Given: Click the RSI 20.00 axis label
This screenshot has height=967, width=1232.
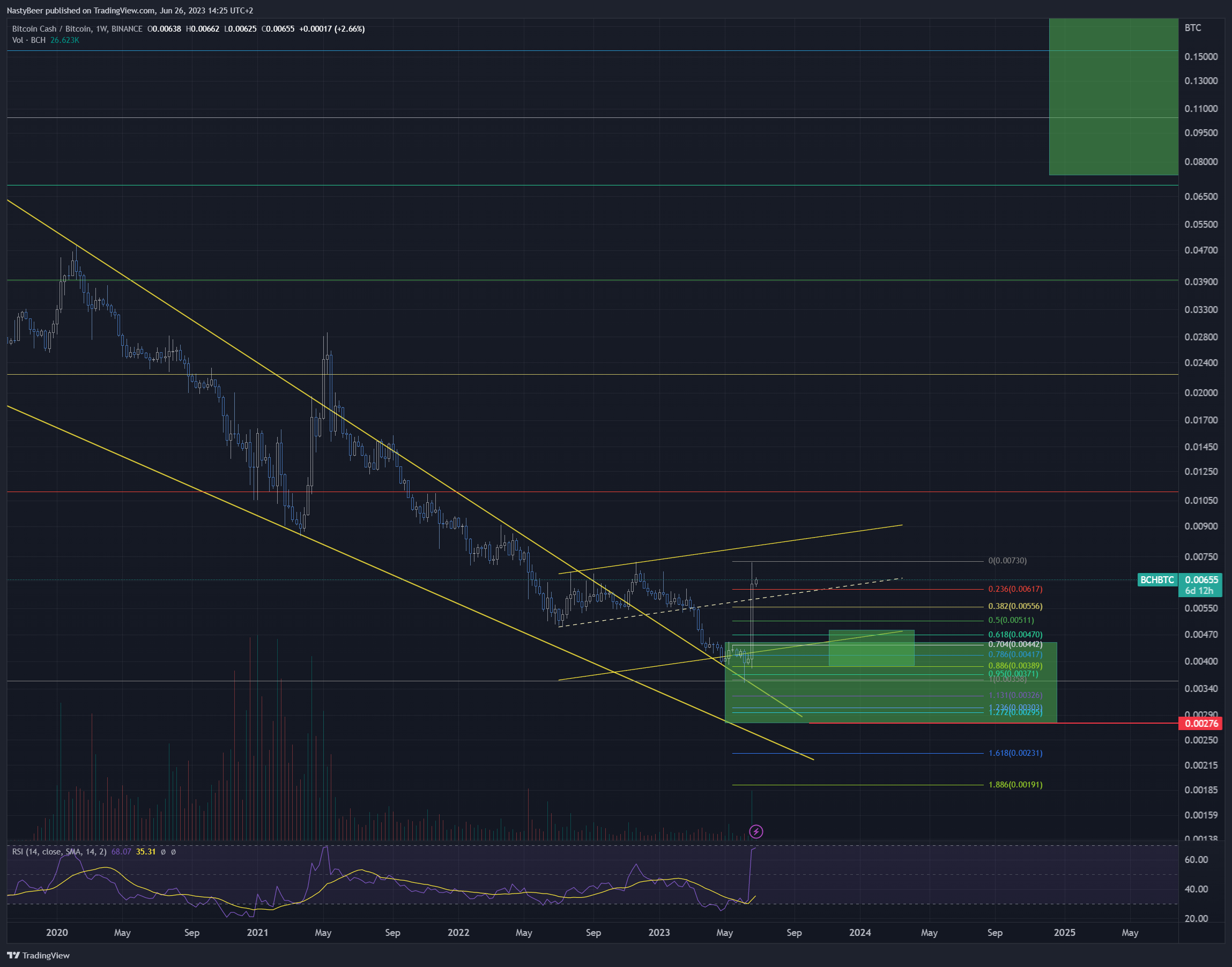Looking at the screenshot, I should pos(1196,919).
